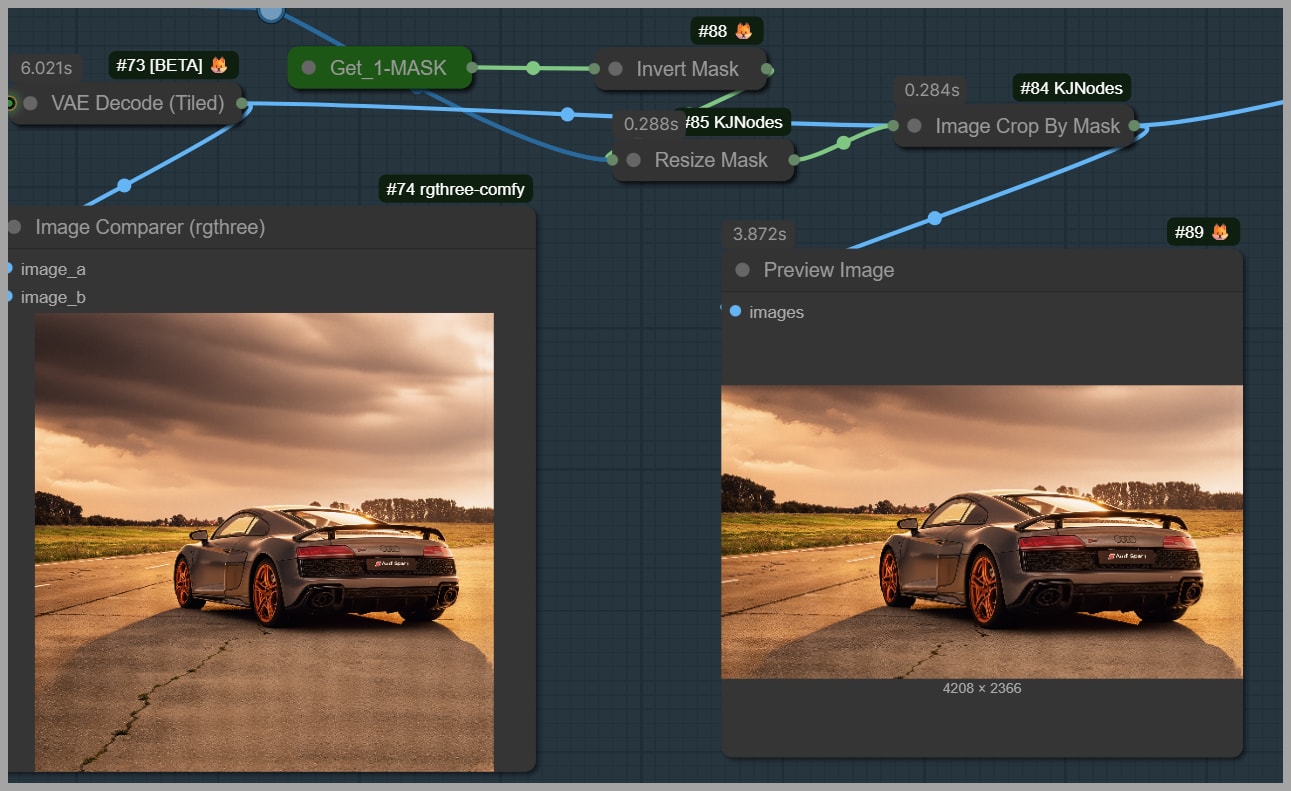Click the Image Comparer car image
Screen dimensions: 1291x791
(x=264, y=541)
